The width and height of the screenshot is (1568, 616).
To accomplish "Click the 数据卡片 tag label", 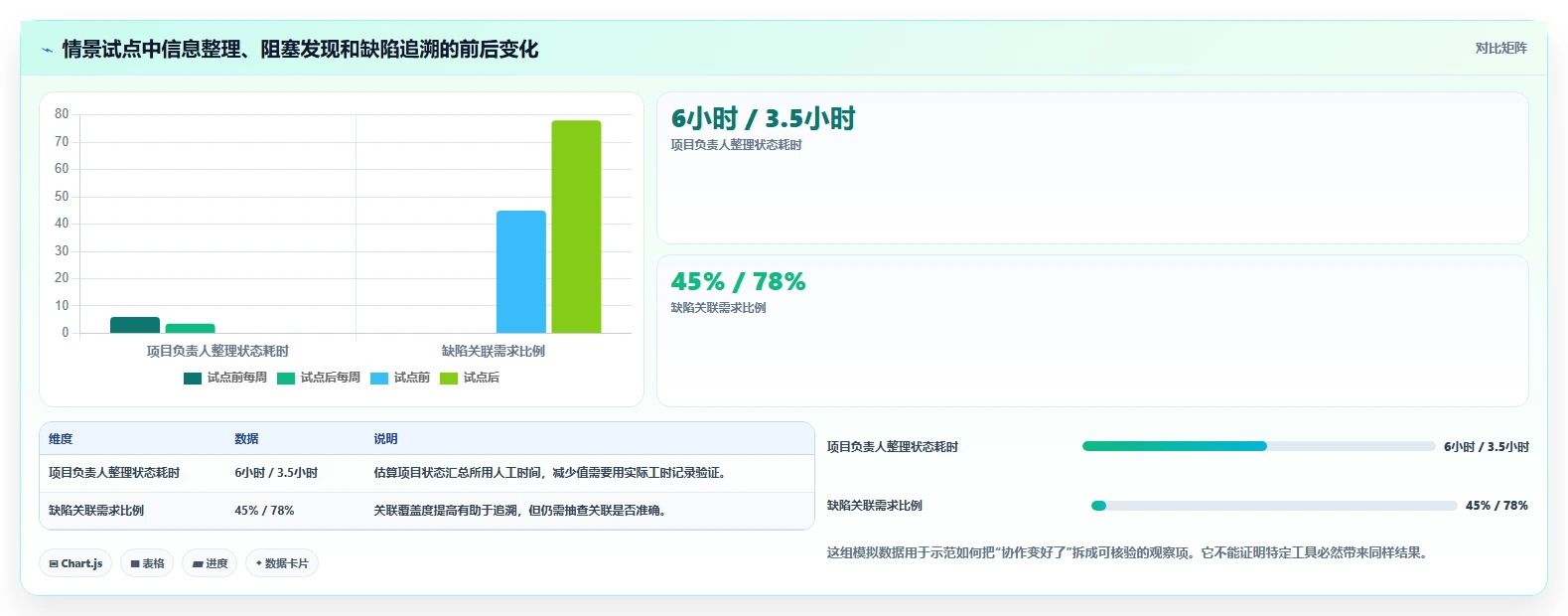I will [286, 563].
